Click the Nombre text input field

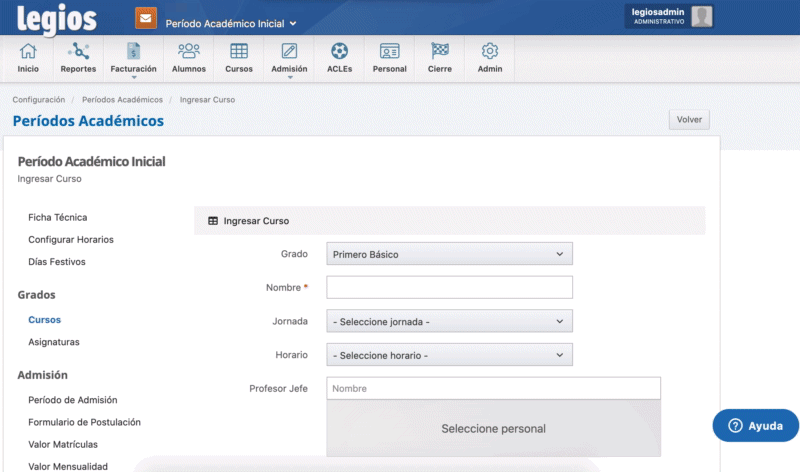click(x=449, y=288)
